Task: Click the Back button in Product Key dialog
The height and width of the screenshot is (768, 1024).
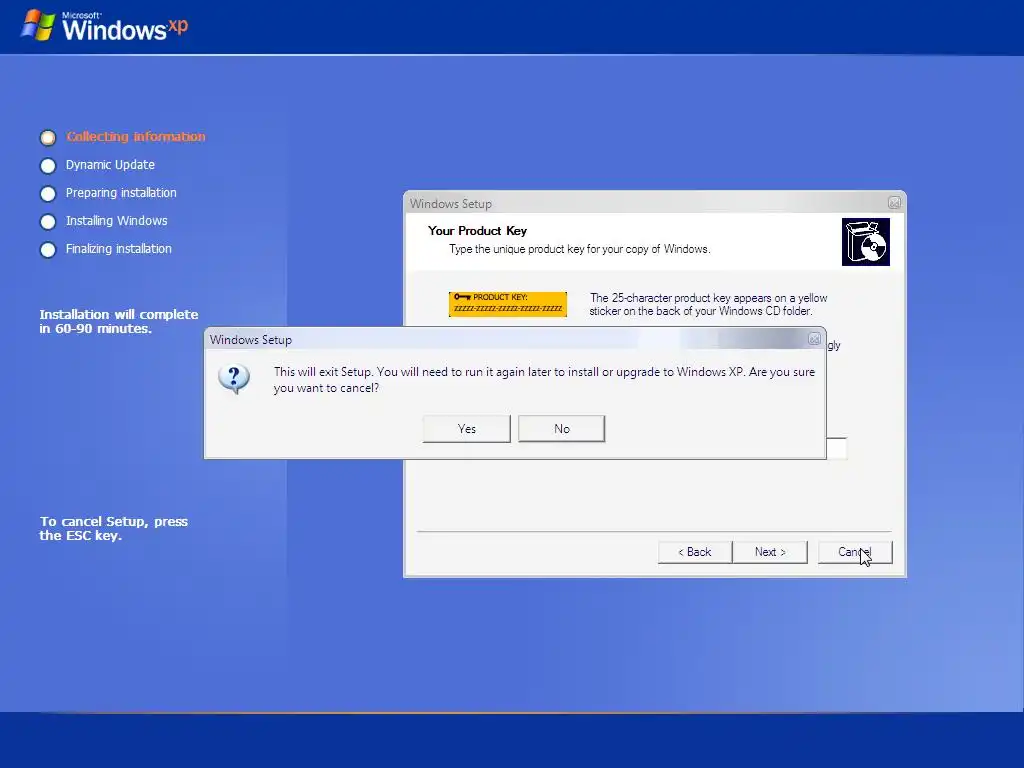Action: [695, 552]
